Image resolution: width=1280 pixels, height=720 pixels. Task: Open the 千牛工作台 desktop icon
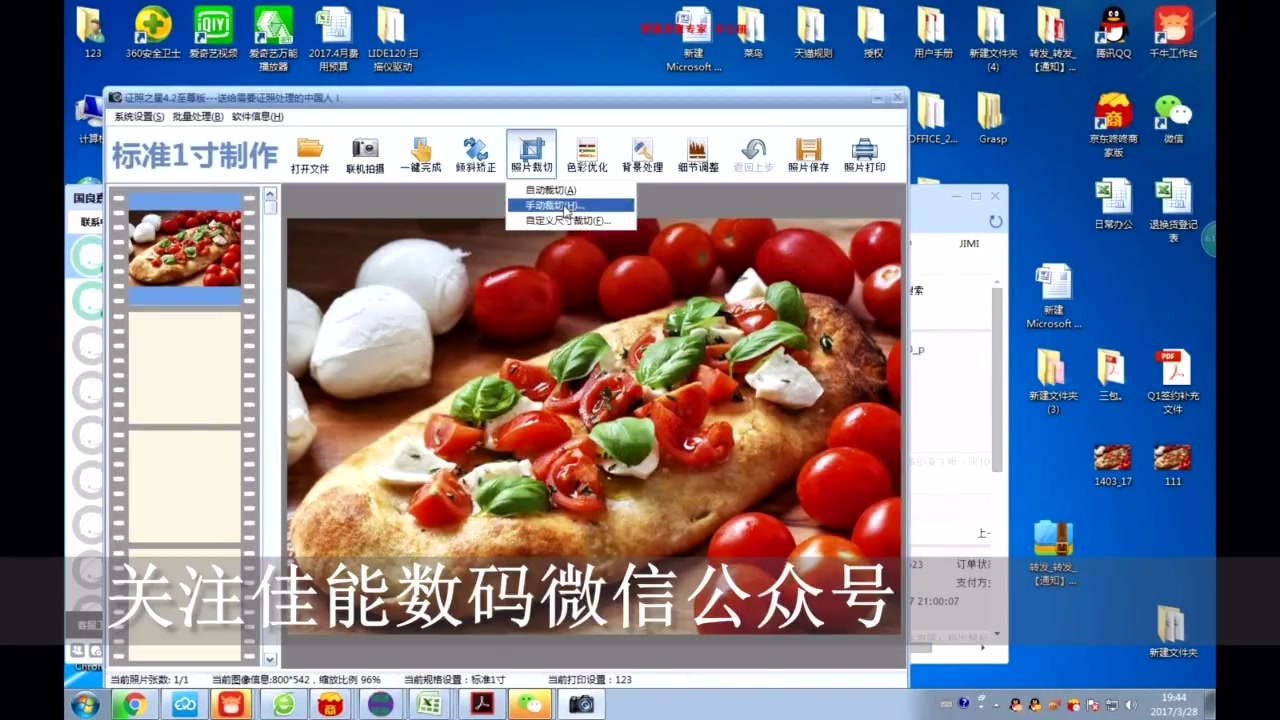coord(1173,32)
